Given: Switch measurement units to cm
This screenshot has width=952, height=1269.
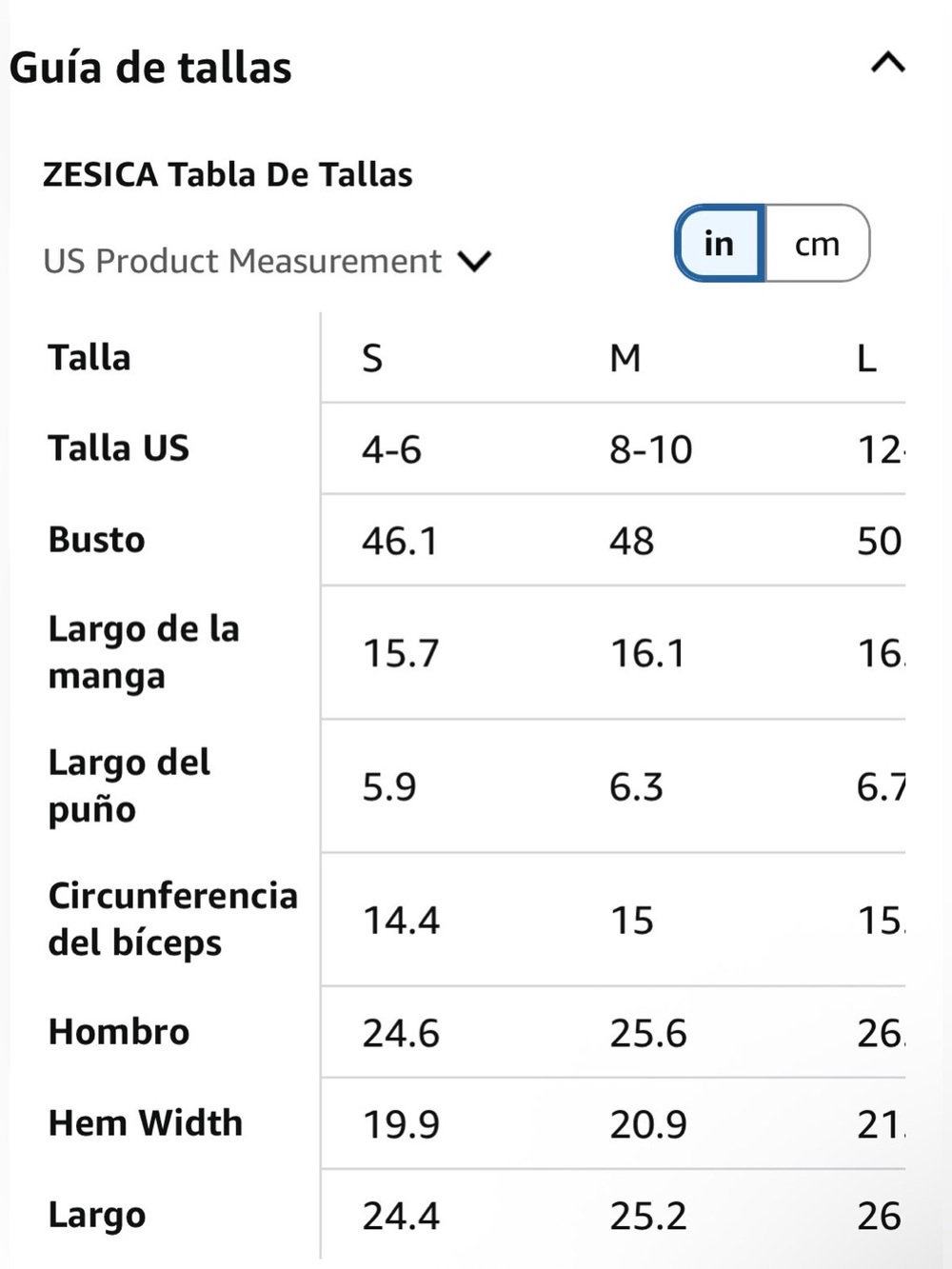Looking at the screenshot, I should tap(817, 244).
